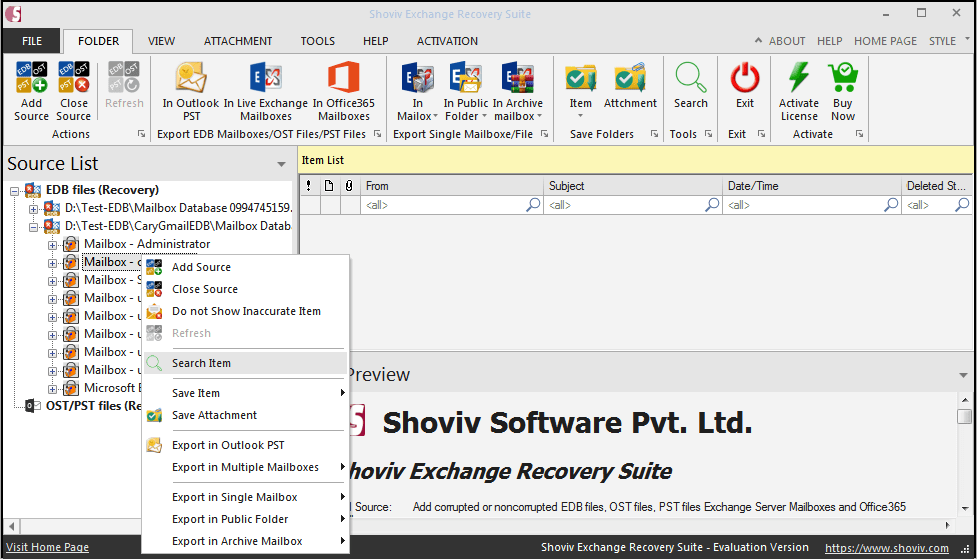Click the importance flag column header icon

tap(308, 186)
